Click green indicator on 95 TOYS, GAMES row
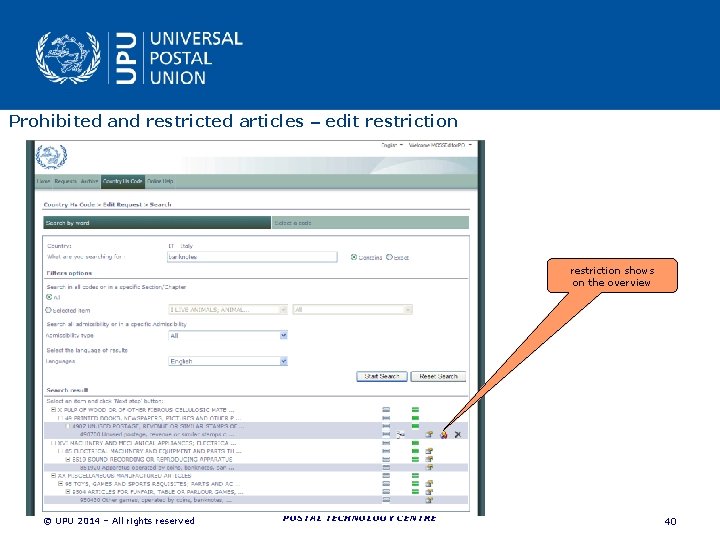720x540 pixels. click(415, 484)
